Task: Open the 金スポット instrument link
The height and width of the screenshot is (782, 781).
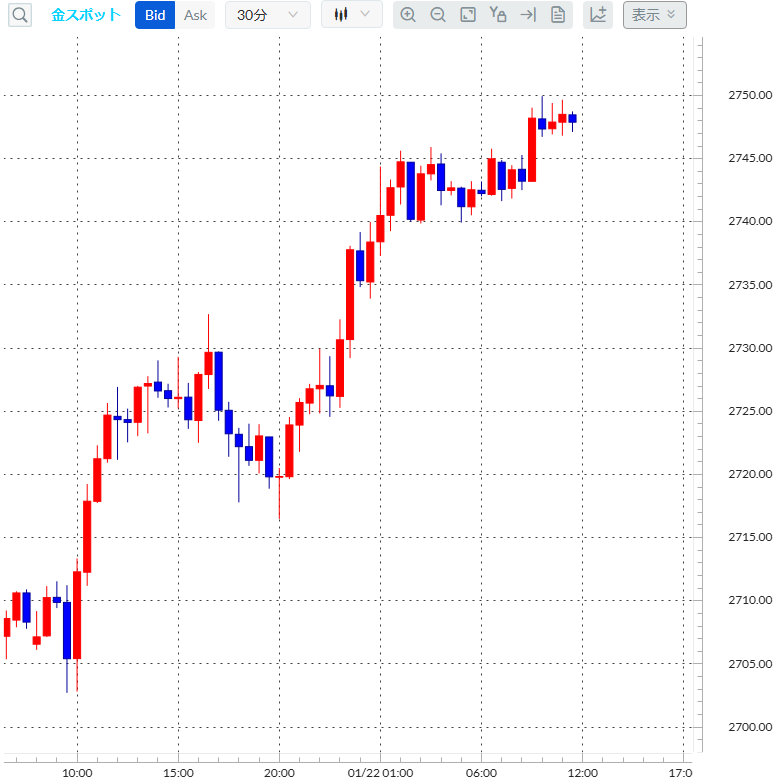Action: click(x=86, y=15)
